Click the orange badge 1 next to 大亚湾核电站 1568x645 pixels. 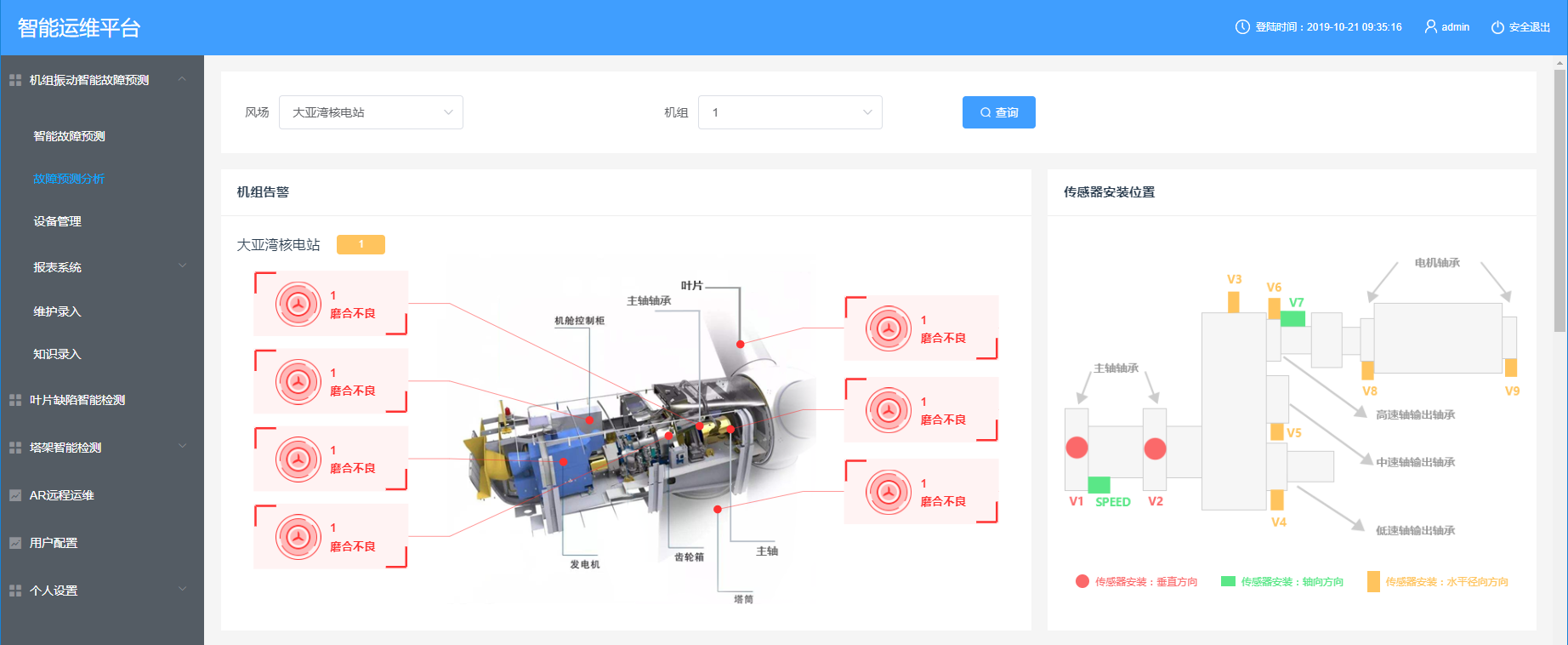tap(361, 244)
